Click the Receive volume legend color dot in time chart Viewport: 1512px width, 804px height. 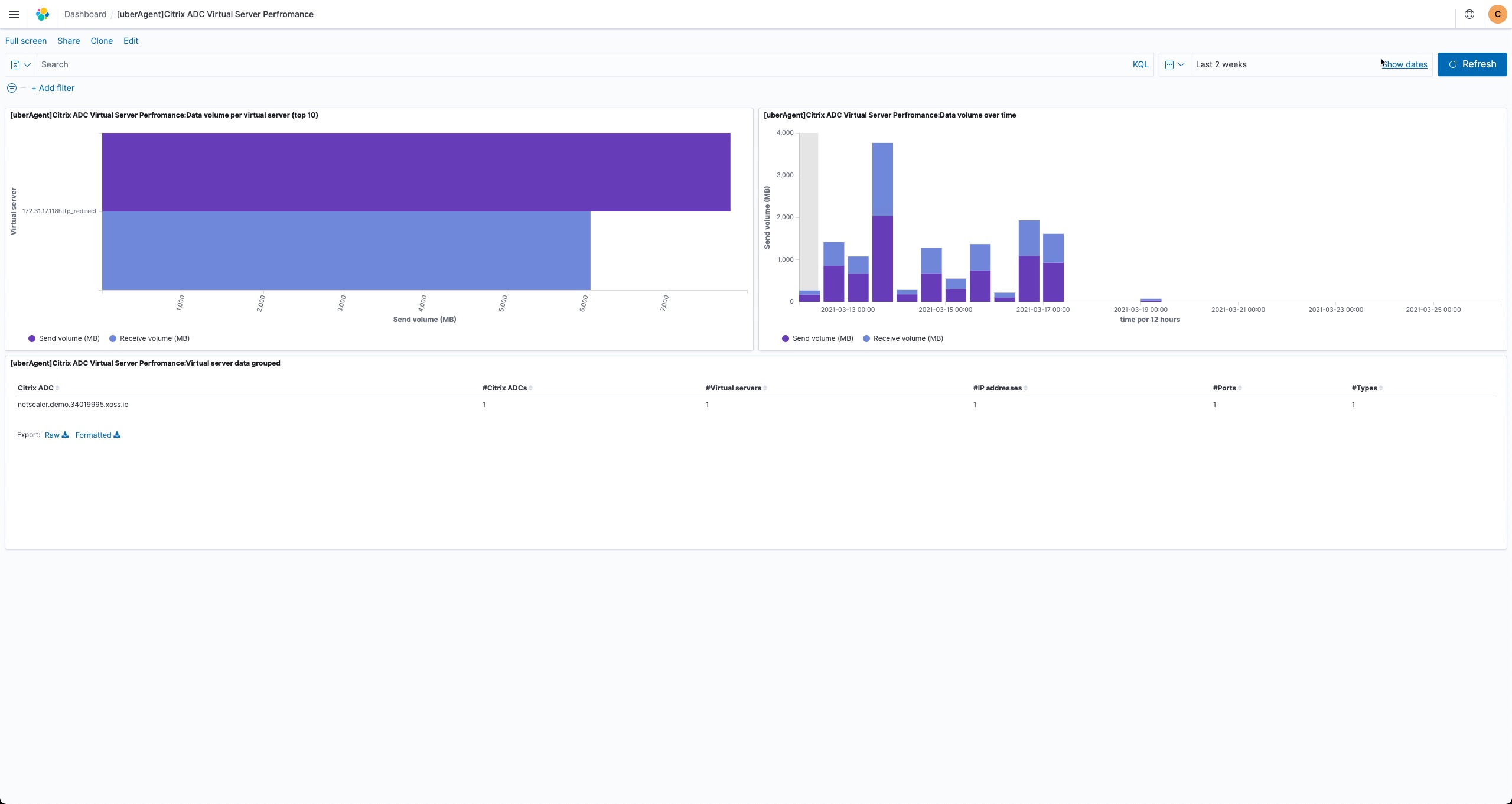tap(866, 338)
